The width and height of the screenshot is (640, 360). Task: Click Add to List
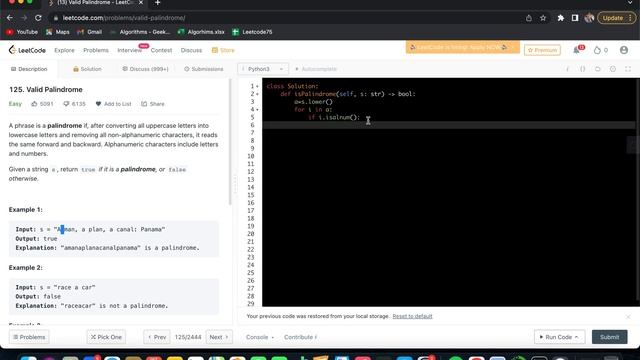pos(113,104)
